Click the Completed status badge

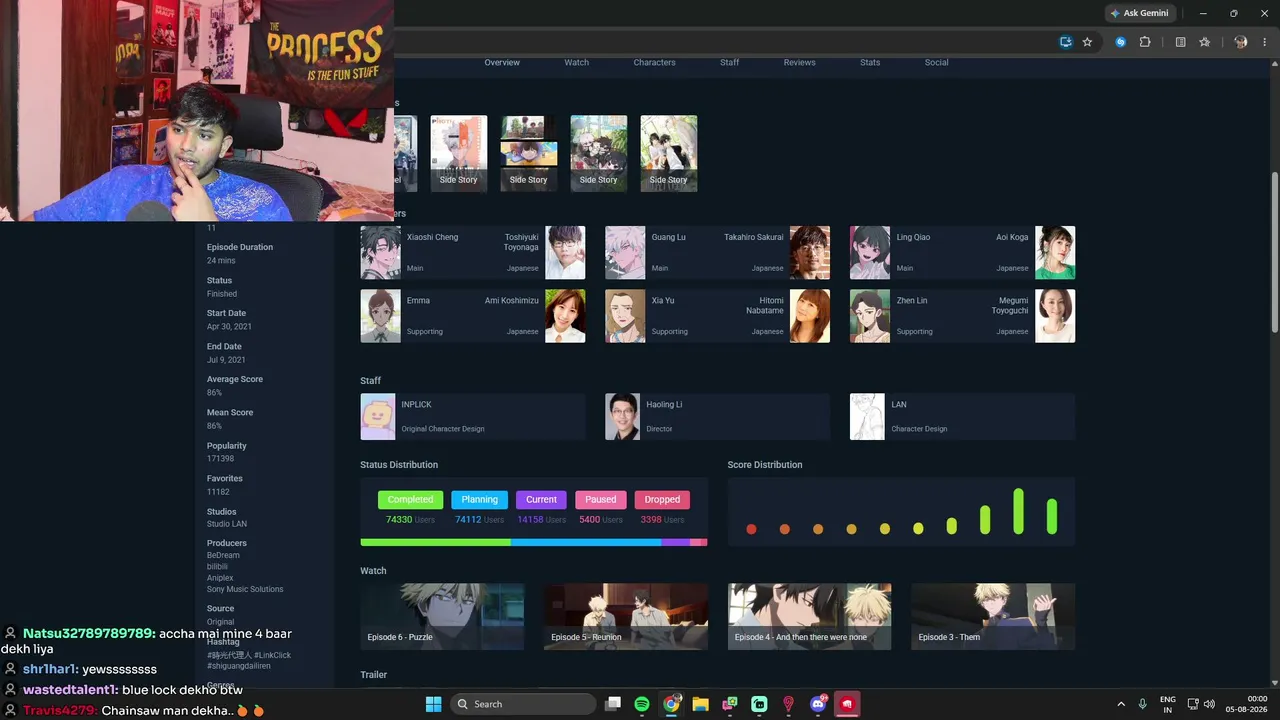410,500
